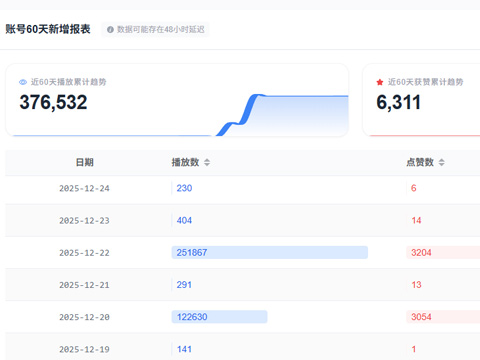Click the 播放数 column header
Image resolution: width=480 pixels, height=360 pixels.
tap(185, 162)
